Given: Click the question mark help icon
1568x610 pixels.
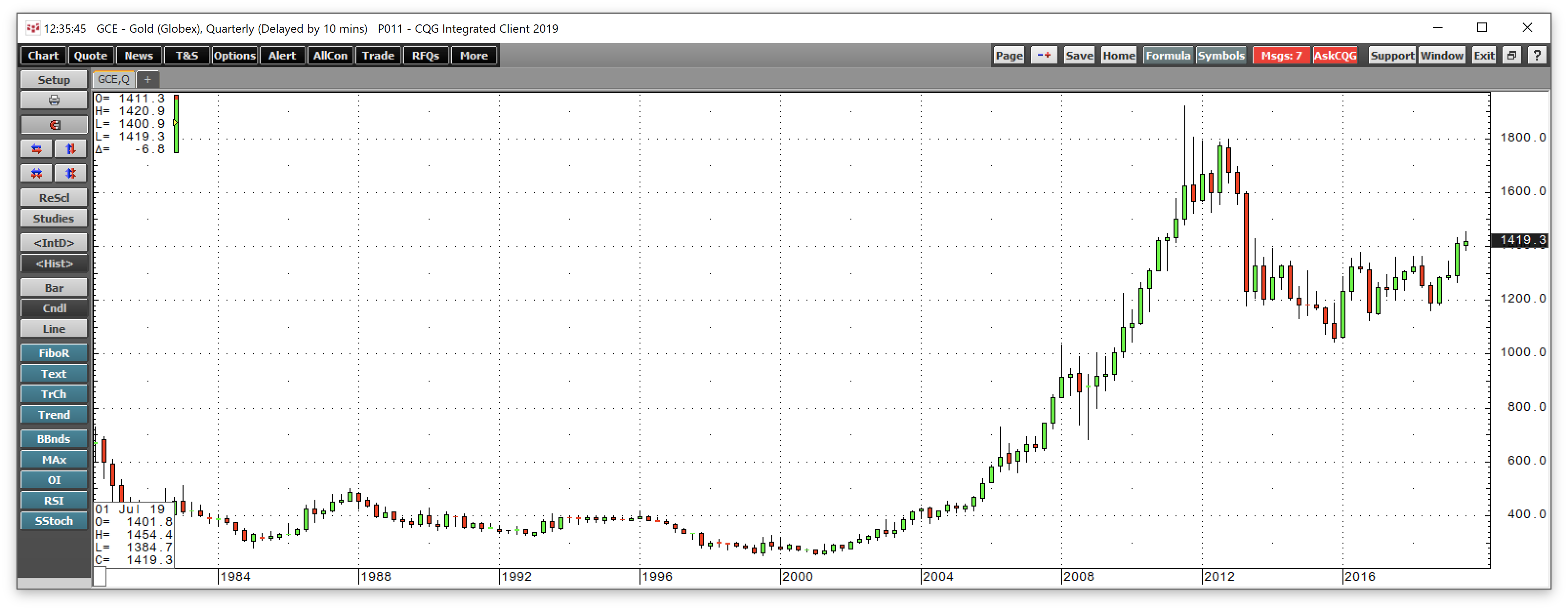Looking at the screenshot, I should (1537, 56).
